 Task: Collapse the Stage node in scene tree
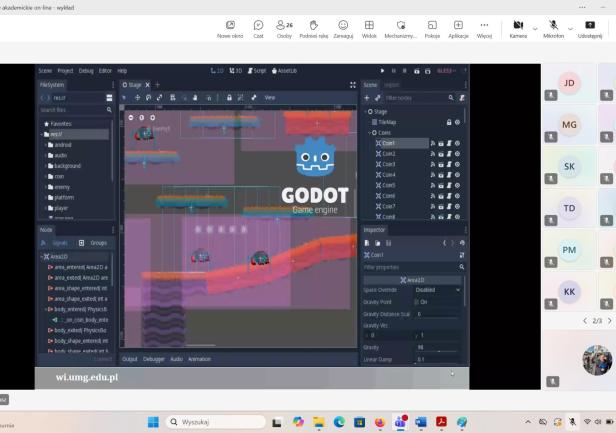point(367,111)
